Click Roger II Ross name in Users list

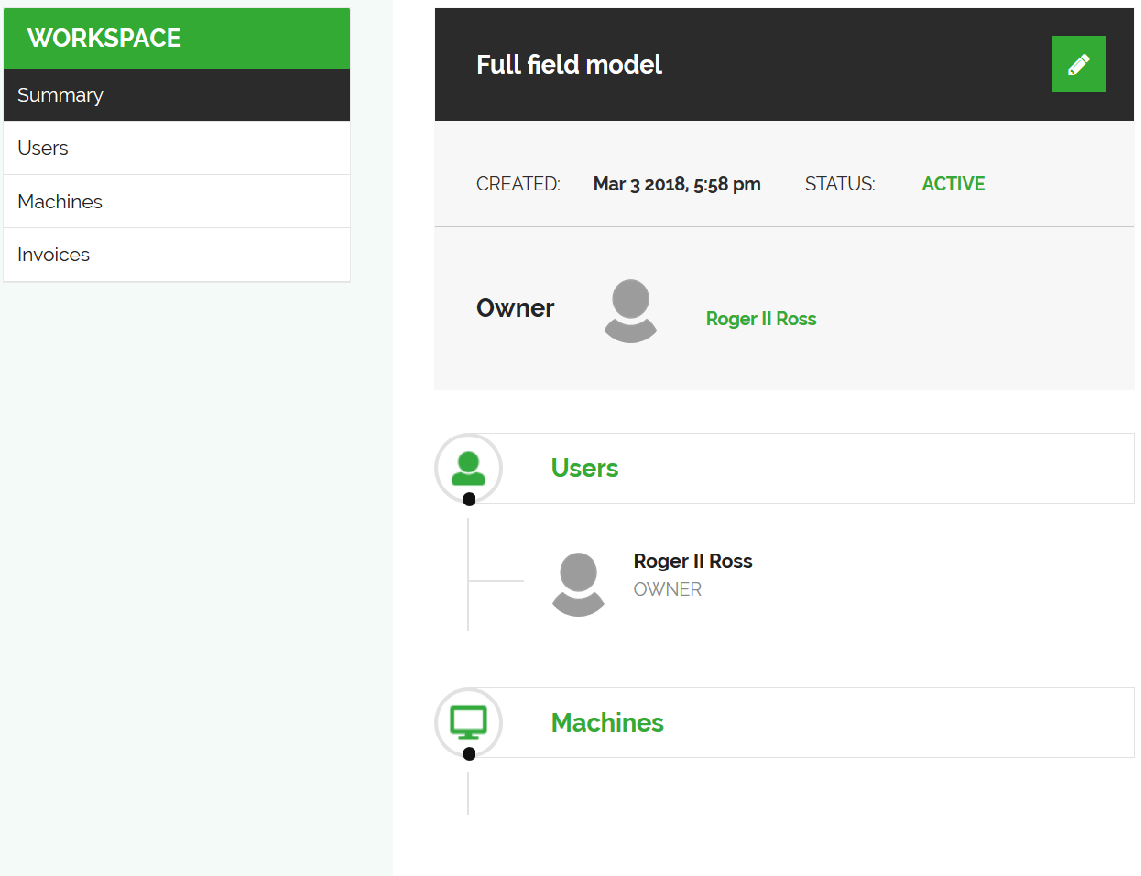tap(693, 561)
